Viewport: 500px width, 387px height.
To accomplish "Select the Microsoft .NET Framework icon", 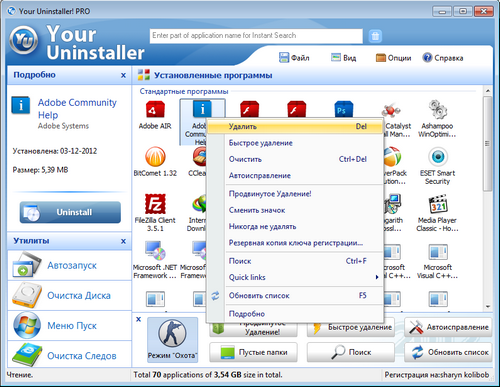I will 155,251.
